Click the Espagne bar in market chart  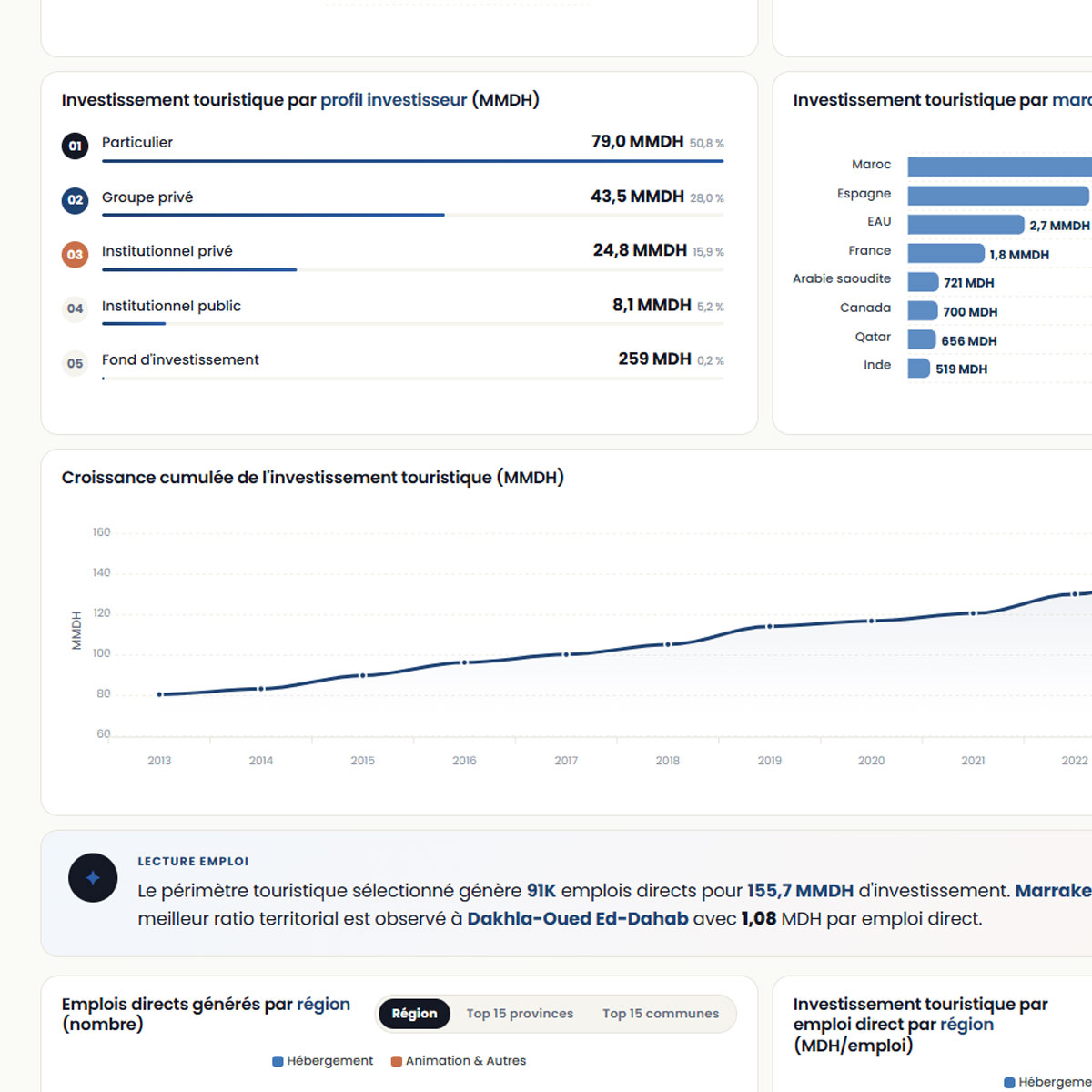point(998,196)
